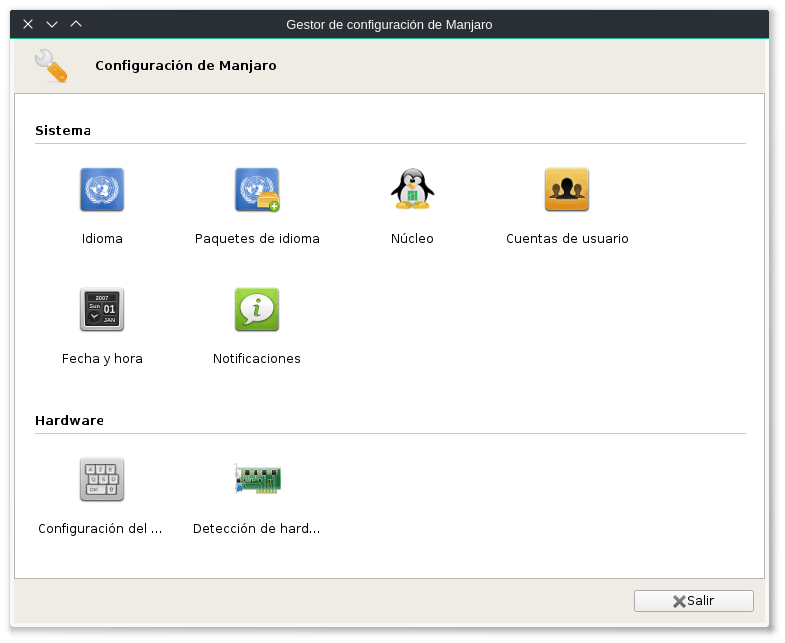Open the Fecha y hora clock icon

pos(102,309)
